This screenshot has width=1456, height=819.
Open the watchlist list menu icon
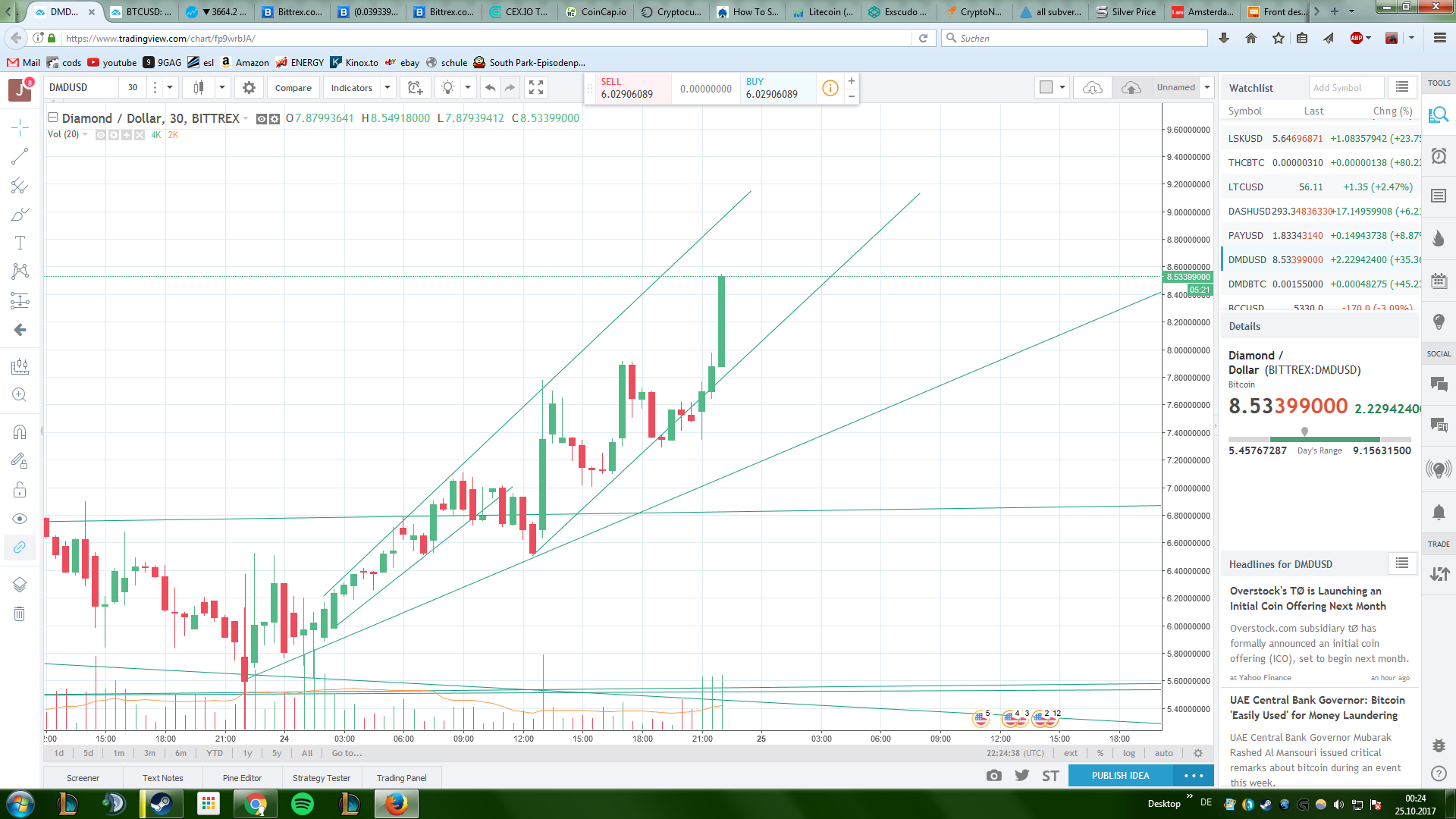[1402, 88]
